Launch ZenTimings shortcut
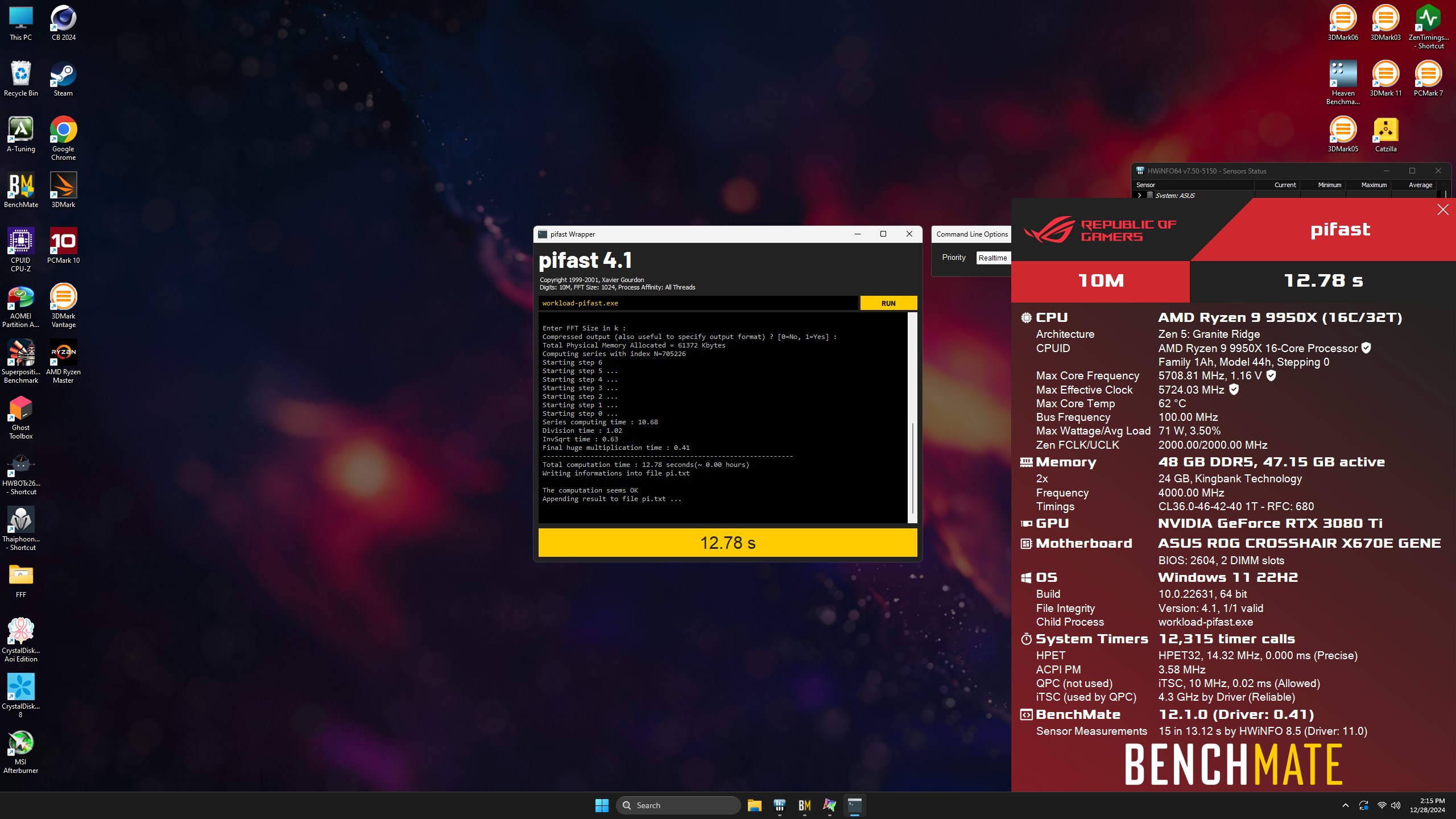This screenshot has width=1456, height=819. point(1428,27)
